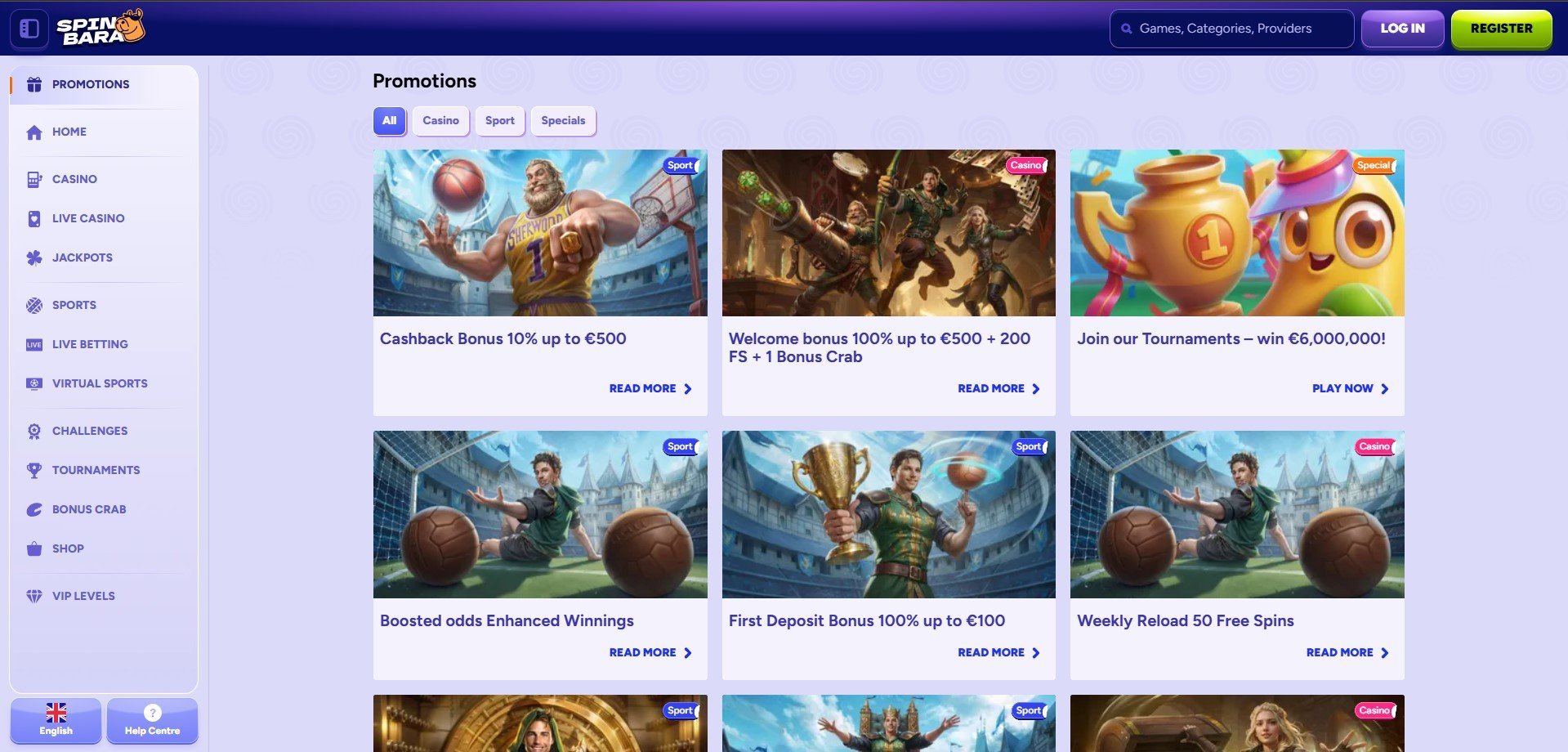This screenshot has width=1568, height=752.
Task: Click the Casino tag on Welcome bonus card
Action: pyautogui.click(x=1026, y=165)
